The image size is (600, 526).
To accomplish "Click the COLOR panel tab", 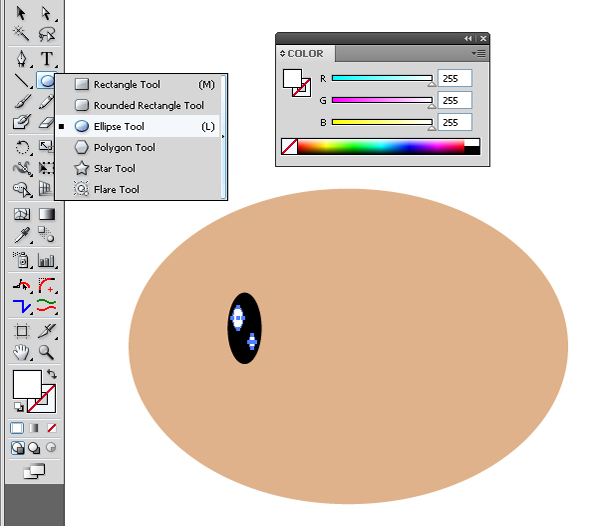I will point(305,54).
